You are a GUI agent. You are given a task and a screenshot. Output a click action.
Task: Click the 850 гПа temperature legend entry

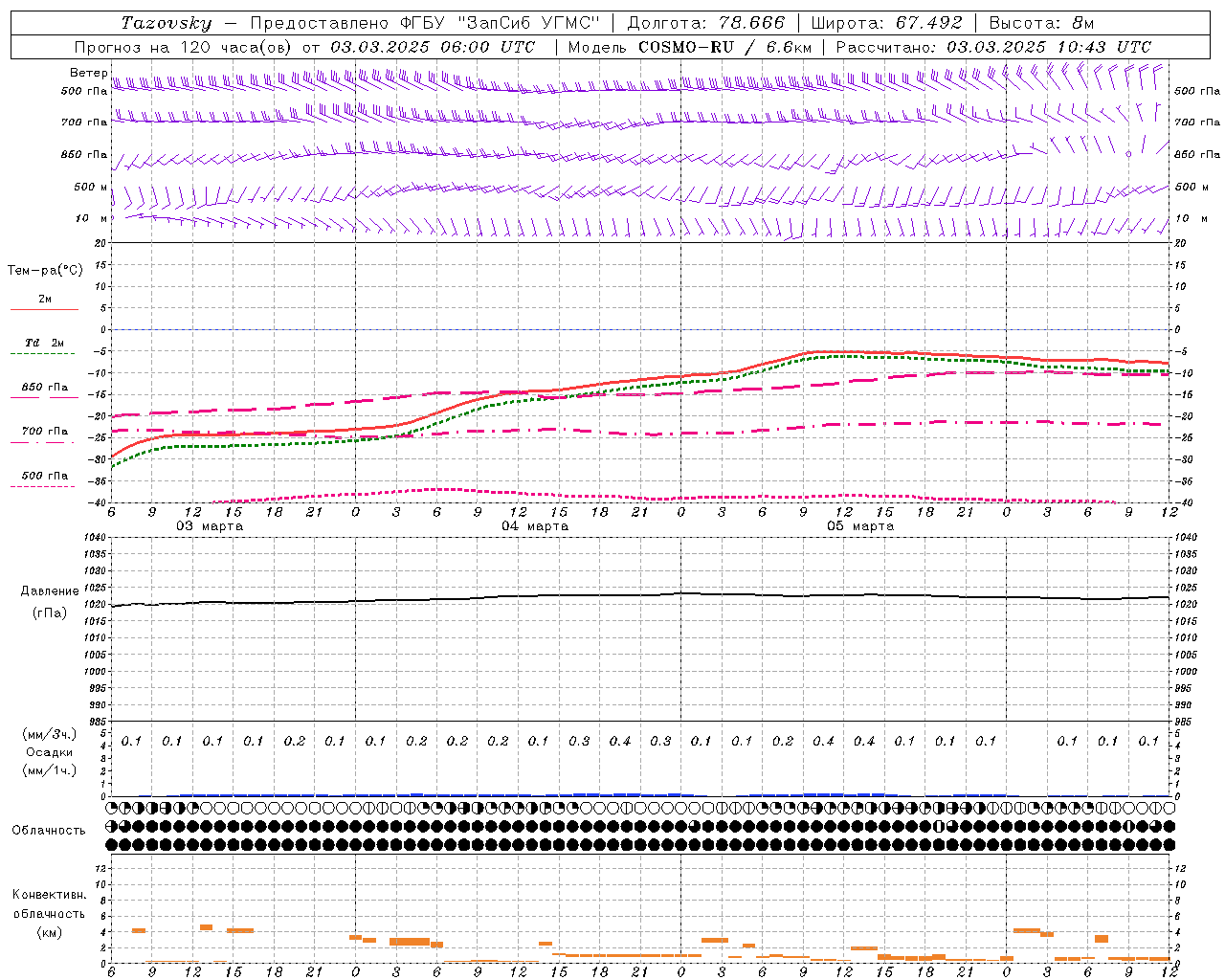pyautogui.click(x=44, y=388)
